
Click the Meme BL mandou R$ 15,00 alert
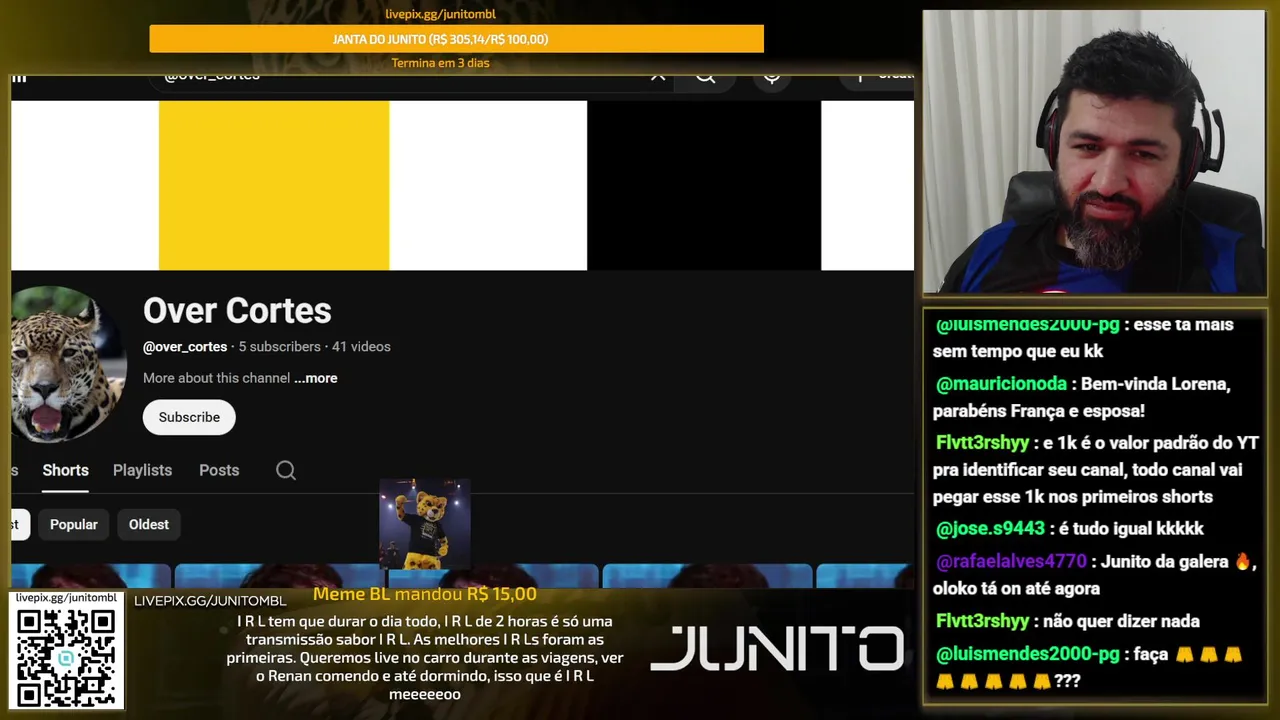tap(425, 594)
